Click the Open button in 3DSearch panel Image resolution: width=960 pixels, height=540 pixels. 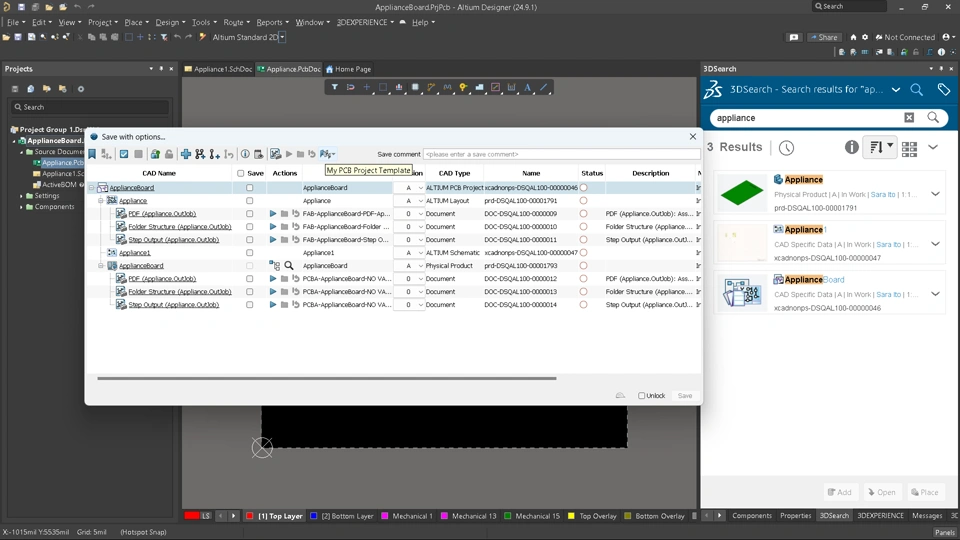[882, 492]
